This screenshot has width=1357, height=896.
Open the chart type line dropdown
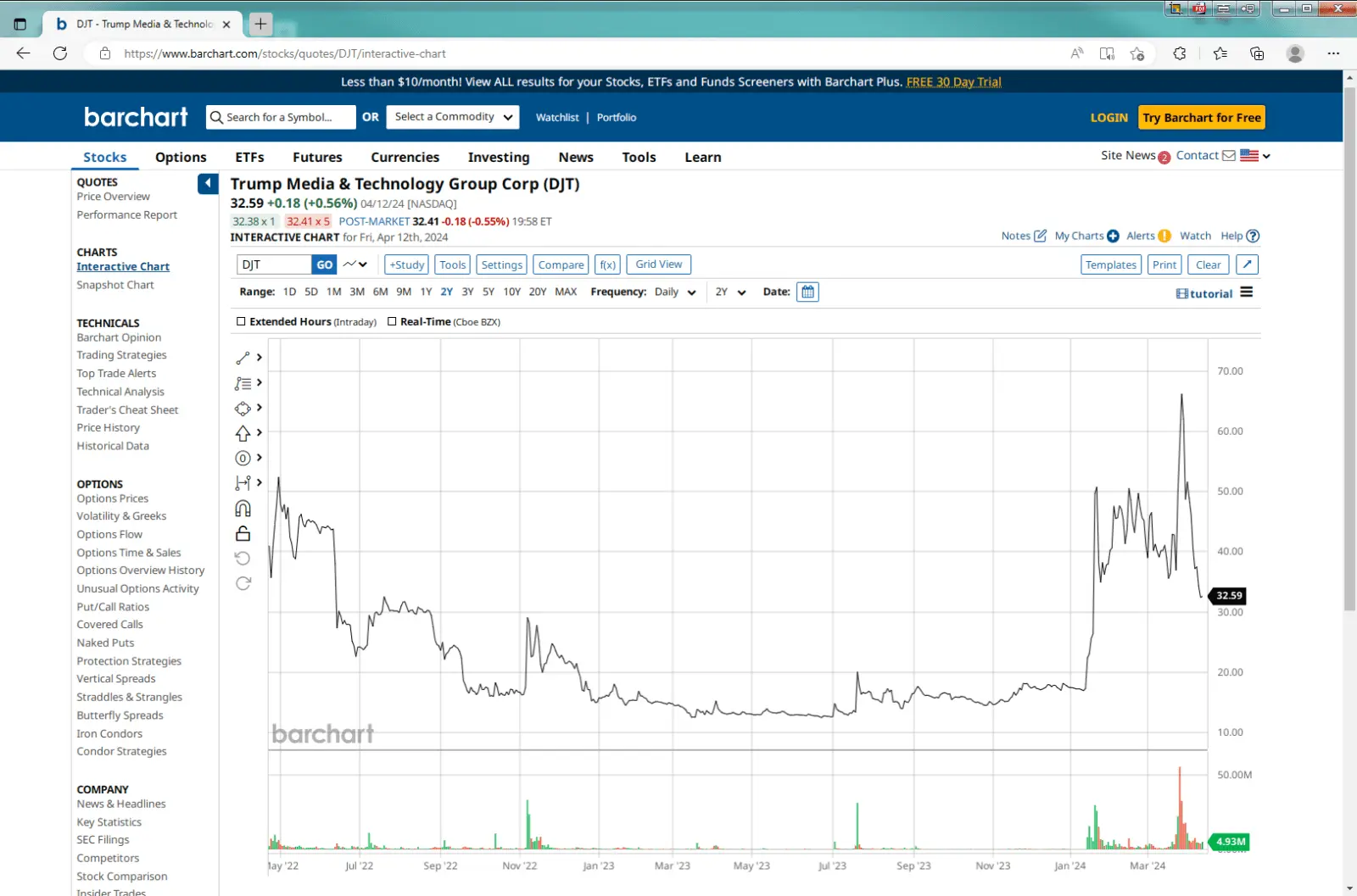pos(355,264)
